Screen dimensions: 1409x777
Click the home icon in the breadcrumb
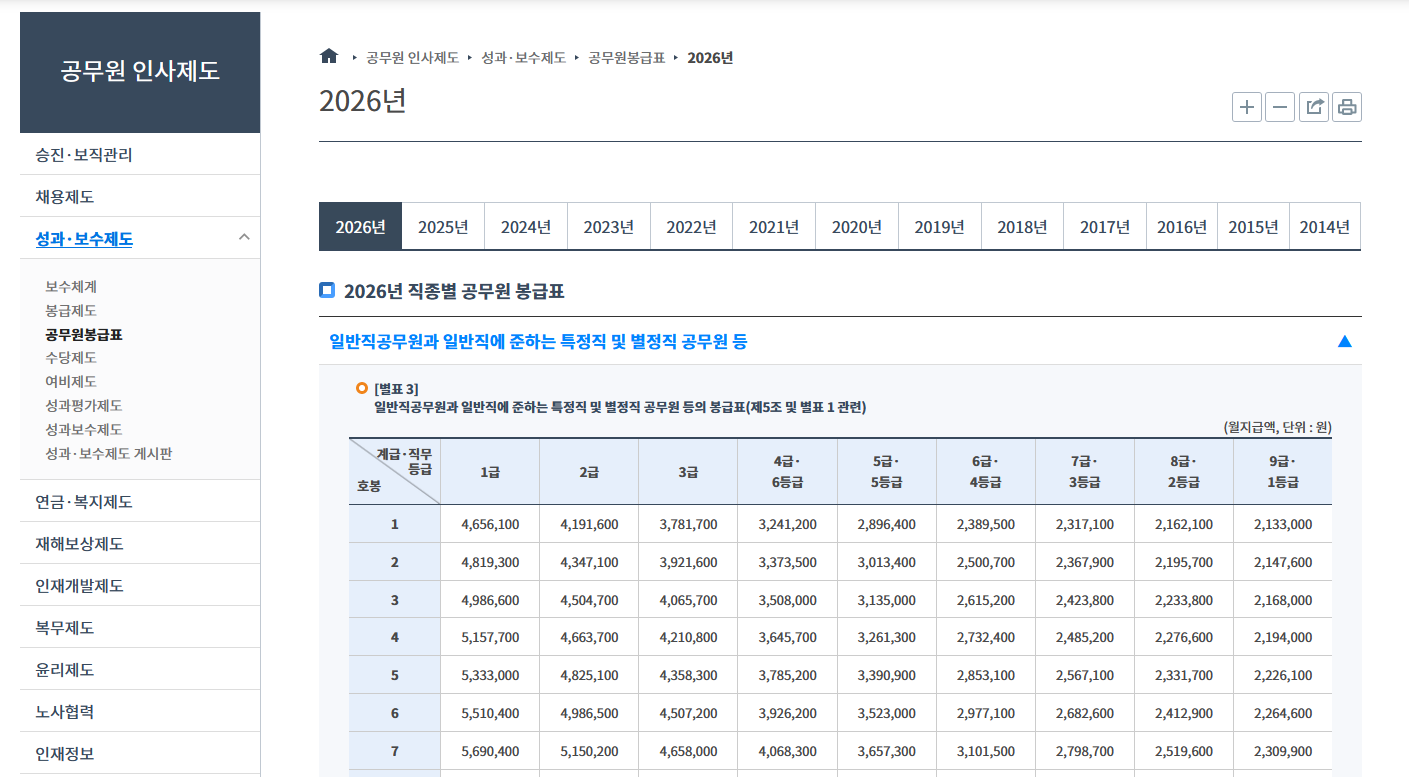(x=329, y=56)
